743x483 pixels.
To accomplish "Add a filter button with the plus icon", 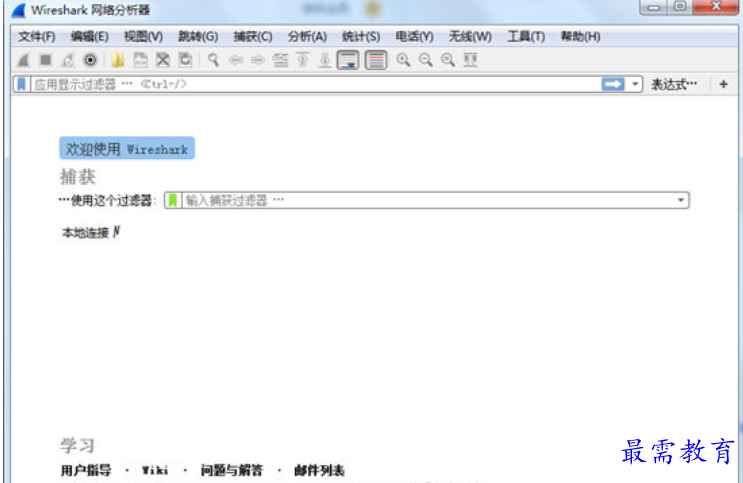I will pos(723,84).
